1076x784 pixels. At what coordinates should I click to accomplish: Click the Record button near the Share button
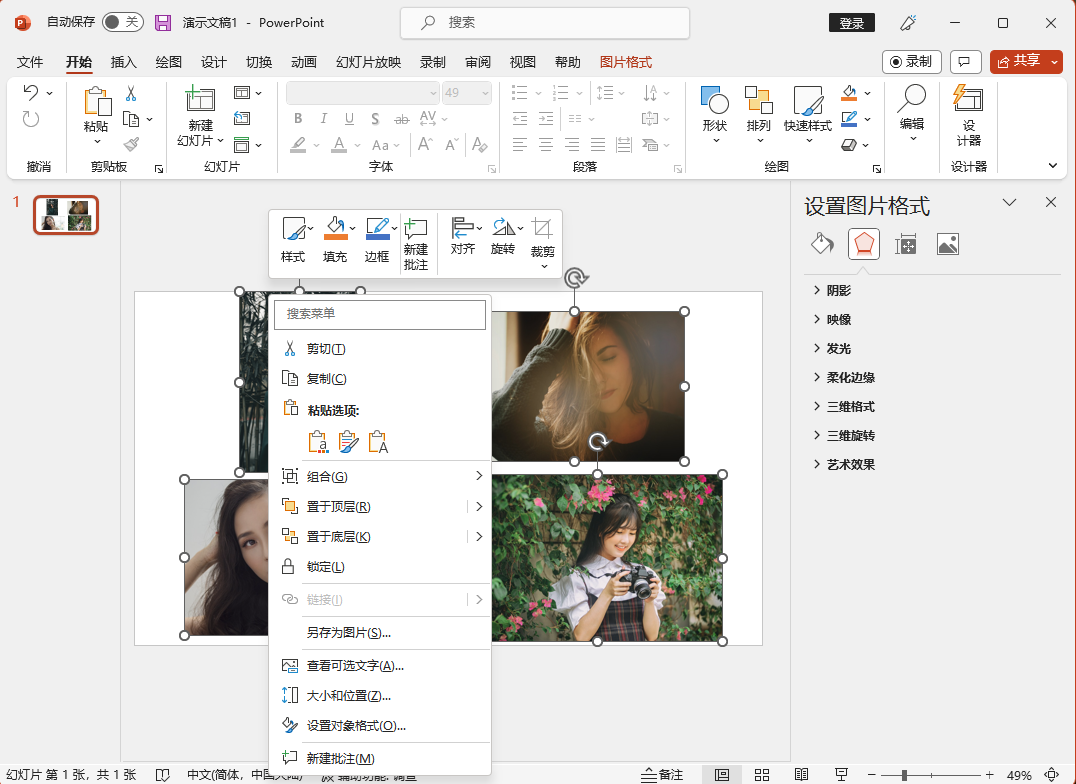point(911,62)
